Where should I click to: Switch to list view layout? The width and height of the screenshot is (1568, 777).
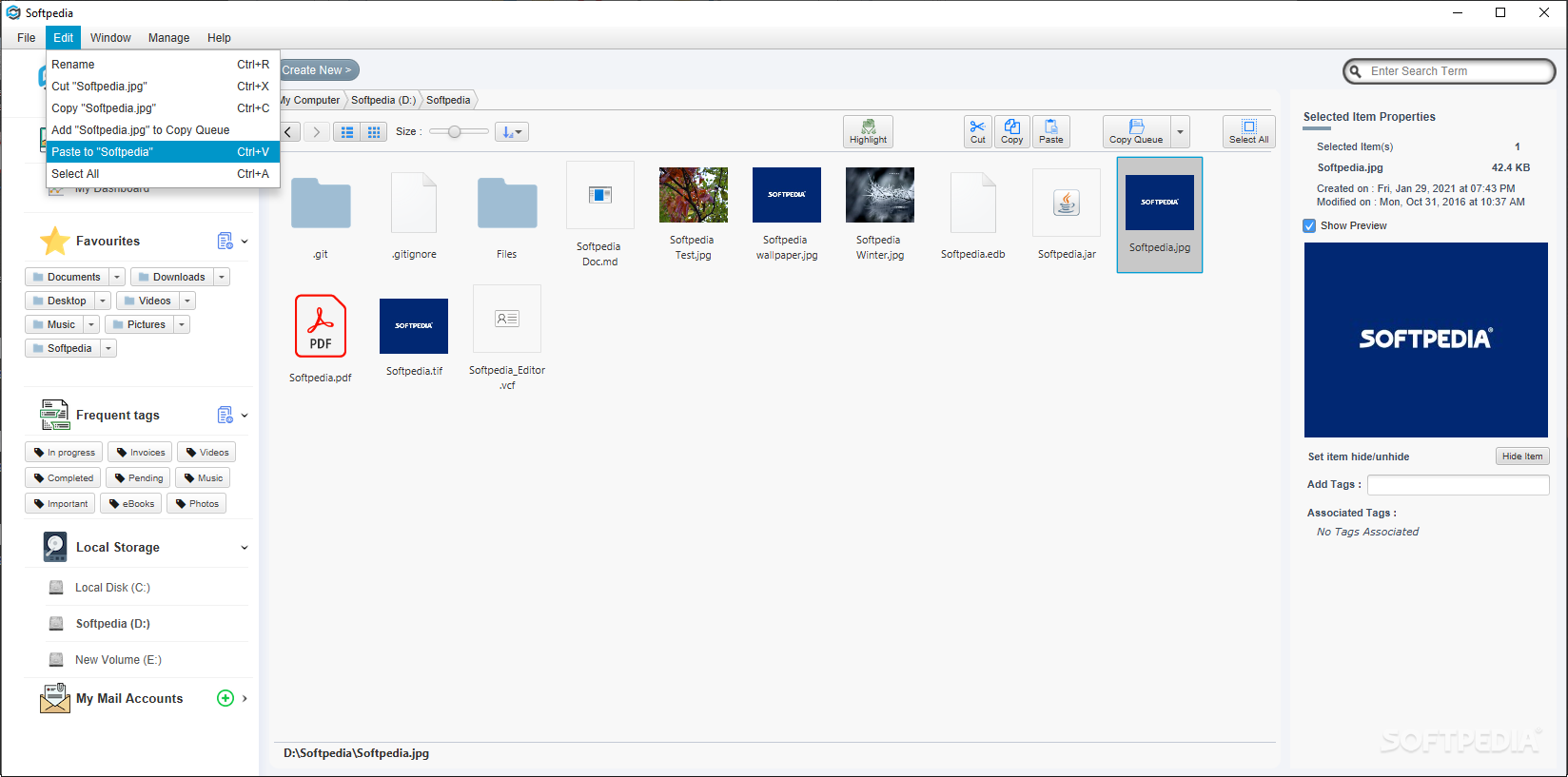[347, 131]
